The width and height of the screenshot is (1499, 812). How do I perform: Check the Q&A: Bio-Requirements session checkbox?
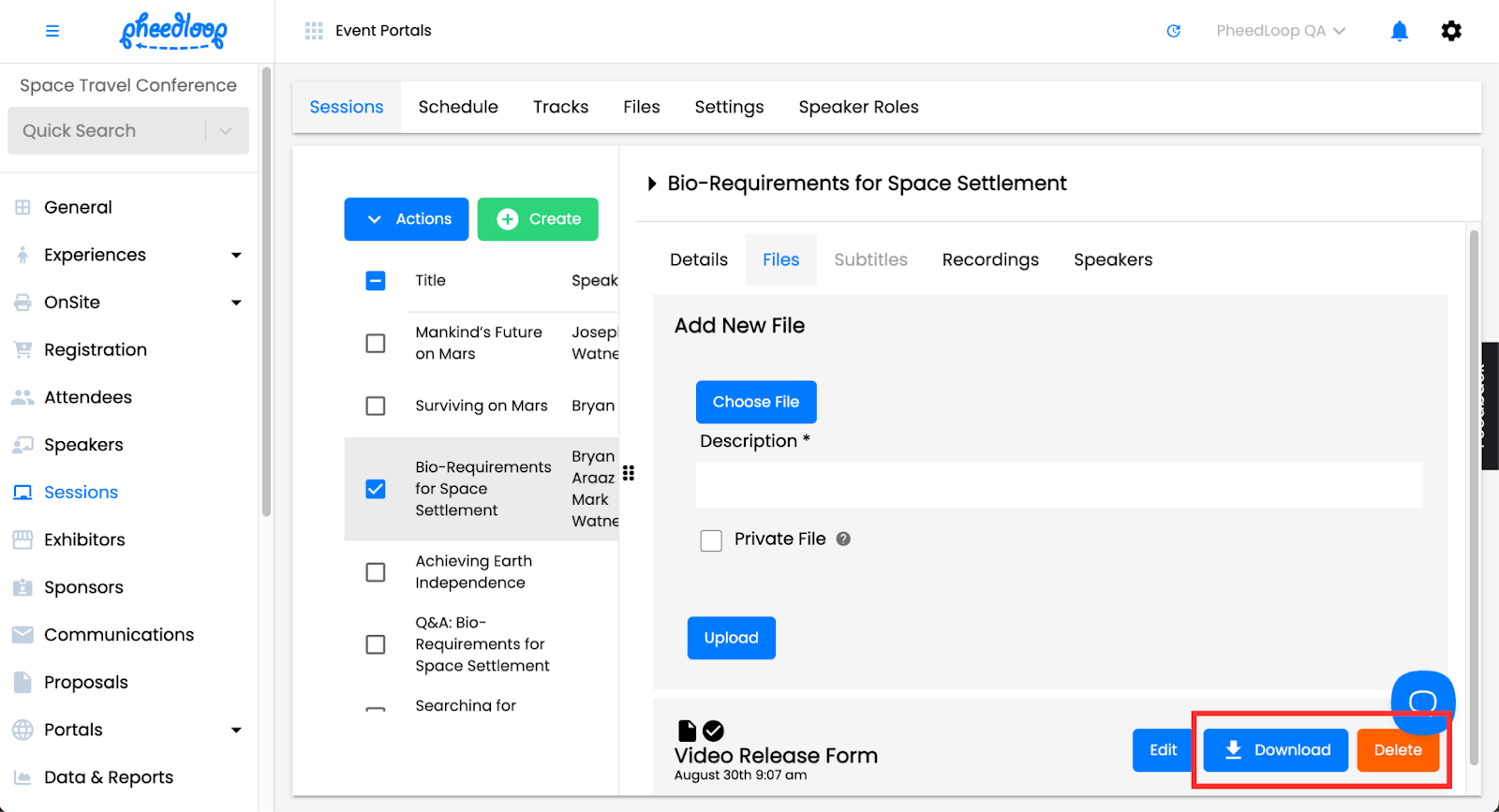[376, 644]
